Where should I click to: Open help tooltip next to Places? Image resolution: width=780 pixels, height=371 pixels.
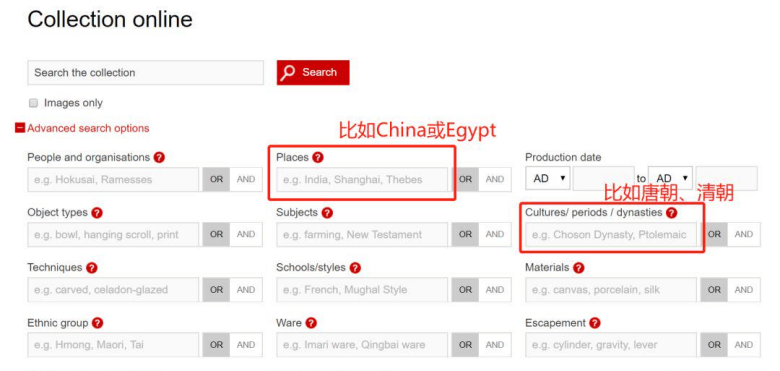(x=318, y=158)
